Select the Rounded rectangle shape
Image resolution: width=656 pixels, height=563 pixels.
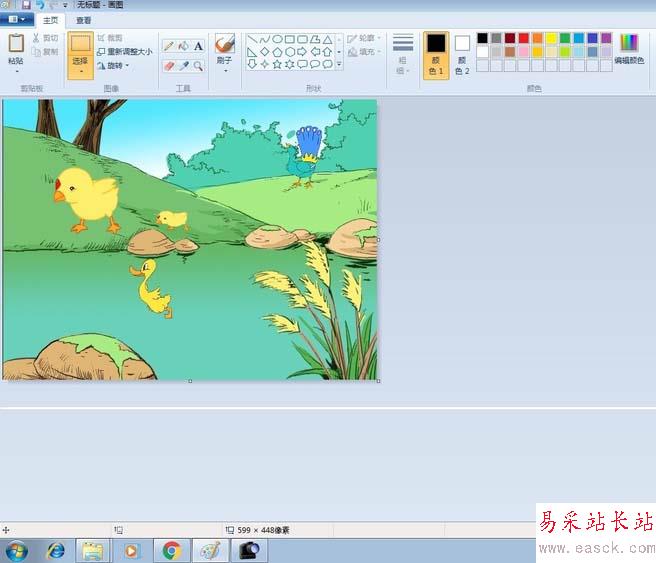coord(302,39)
